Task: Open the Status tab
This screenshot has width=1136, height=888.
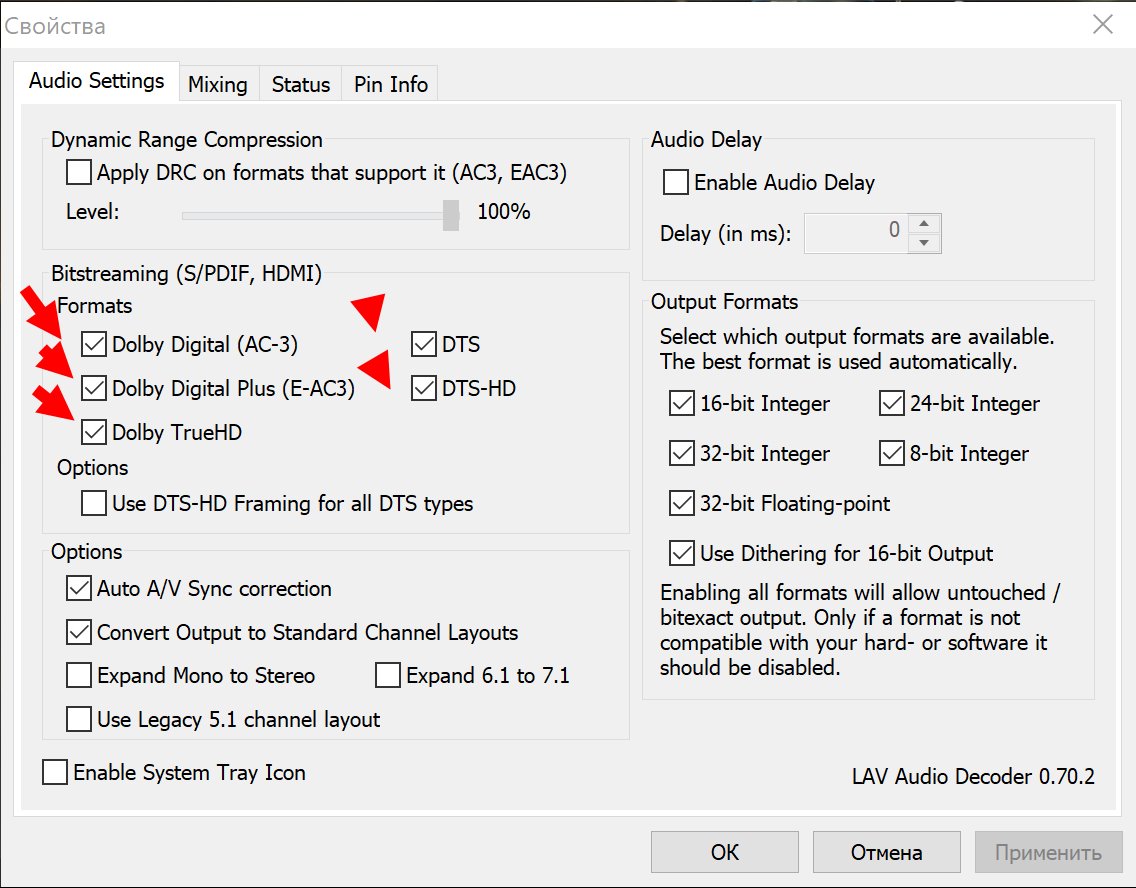Action: [300, 85]
